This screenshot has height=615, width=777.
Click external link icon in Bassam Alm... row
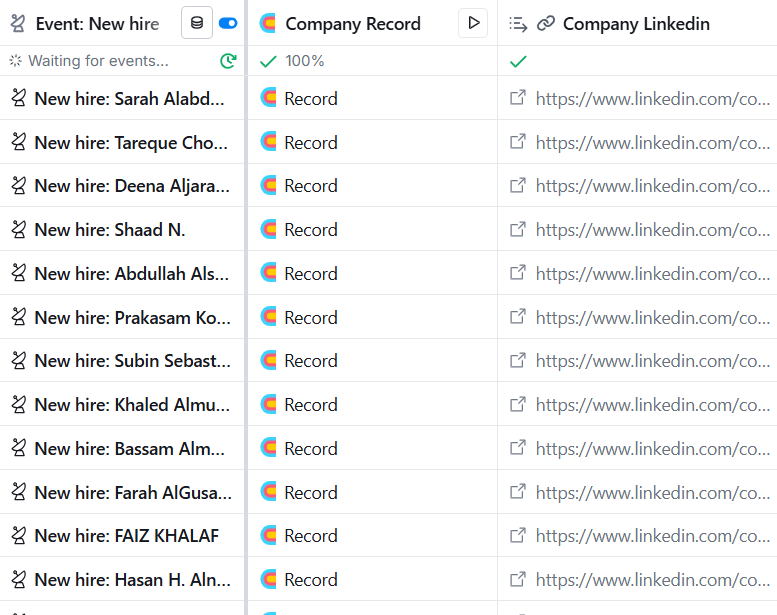518,447
